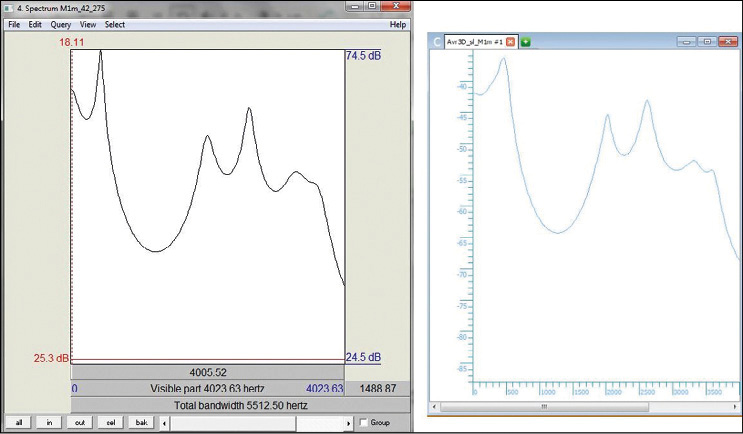Click the 'Total bandwidth 5512.50 hertz' bar
This screenshot has width=743, height=434.
pos(240,405)
